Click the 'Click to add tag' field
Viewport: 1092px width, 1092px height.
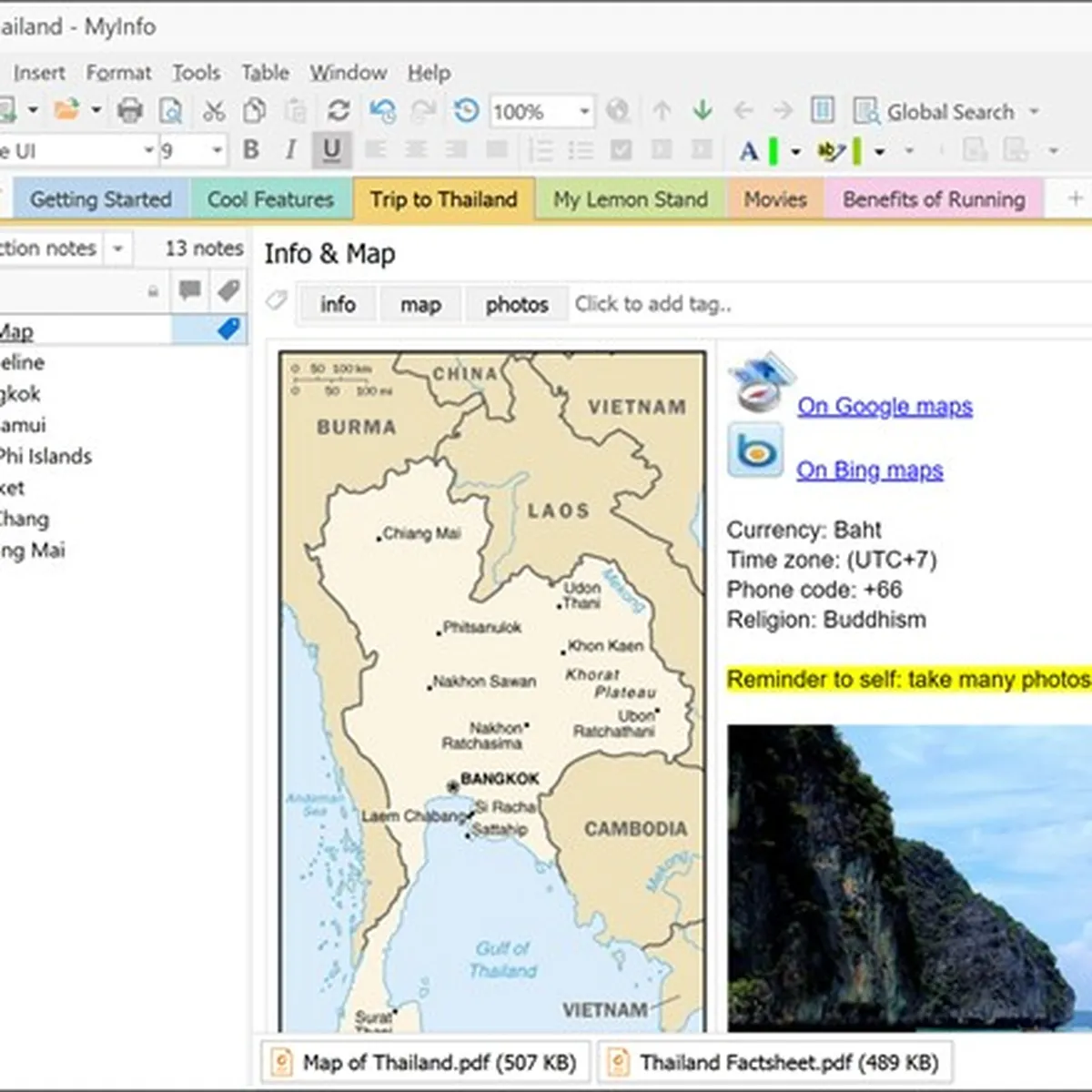[652, 304]
